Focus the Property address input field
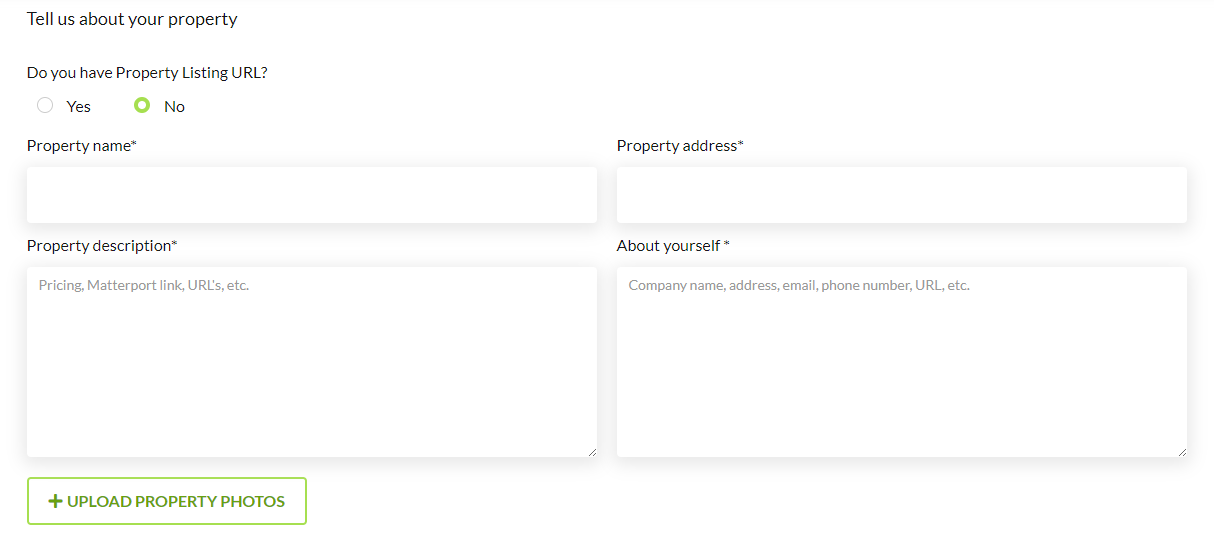The height and width of the screenshot is (538, 1214). [902, 195]
